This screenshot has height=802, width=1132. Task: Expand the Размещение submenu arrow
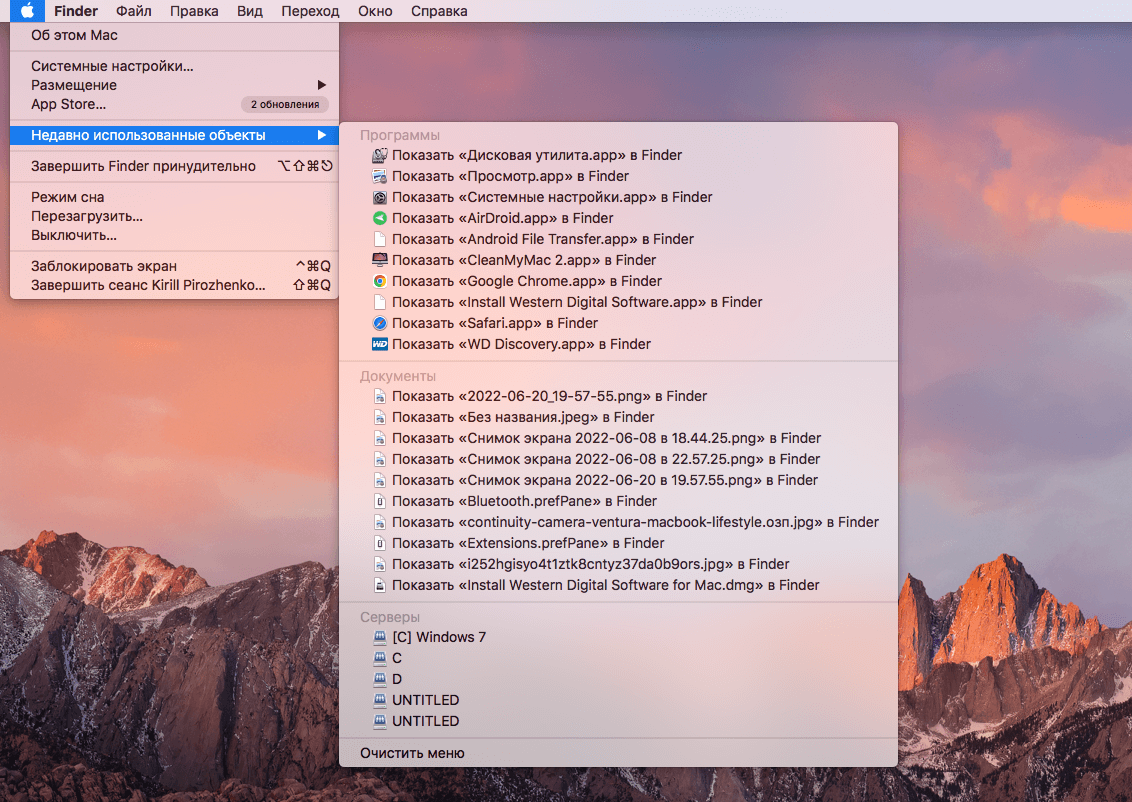tap(322, 85)
